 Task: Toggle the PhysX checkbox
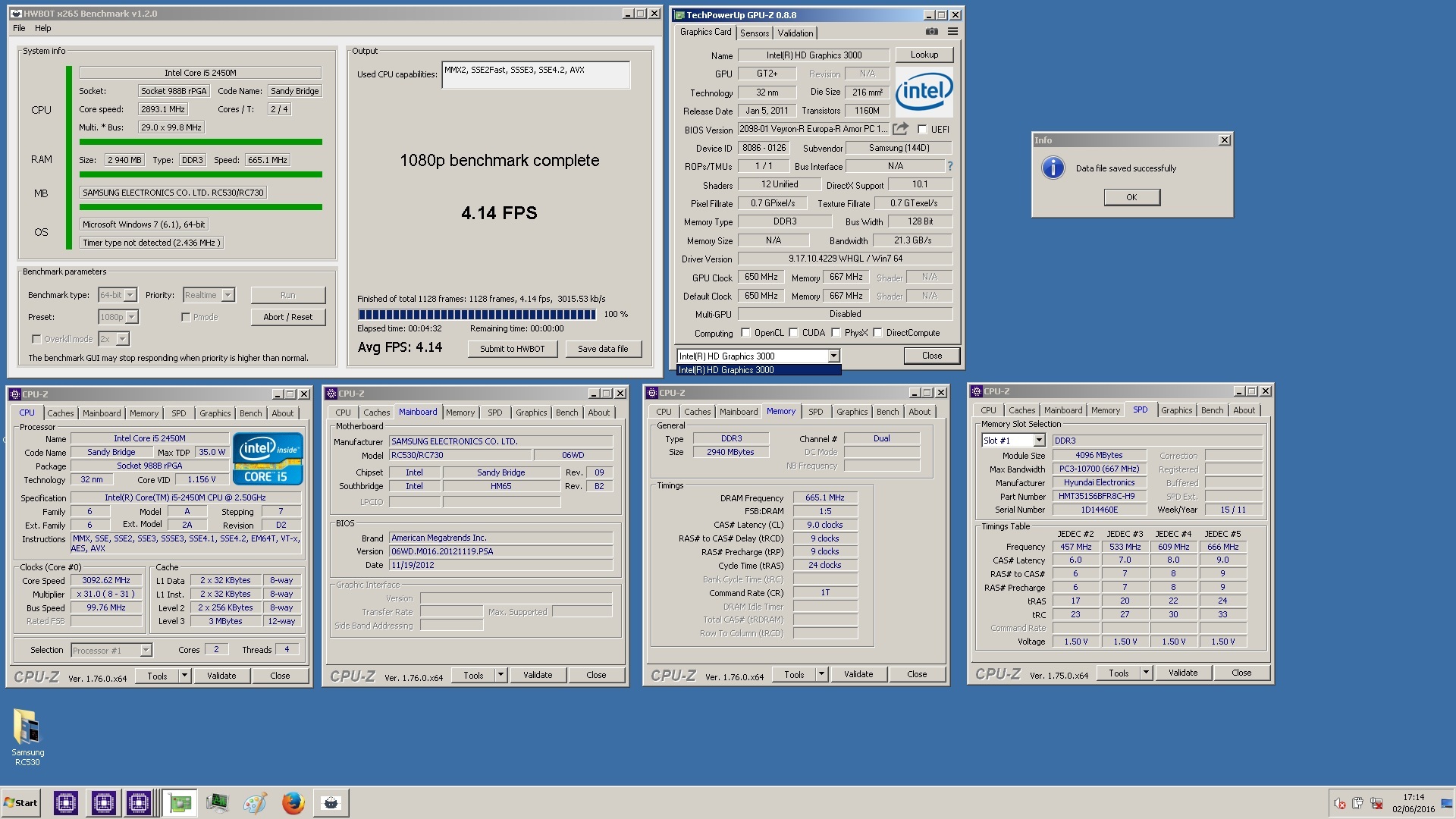(836, 332)
